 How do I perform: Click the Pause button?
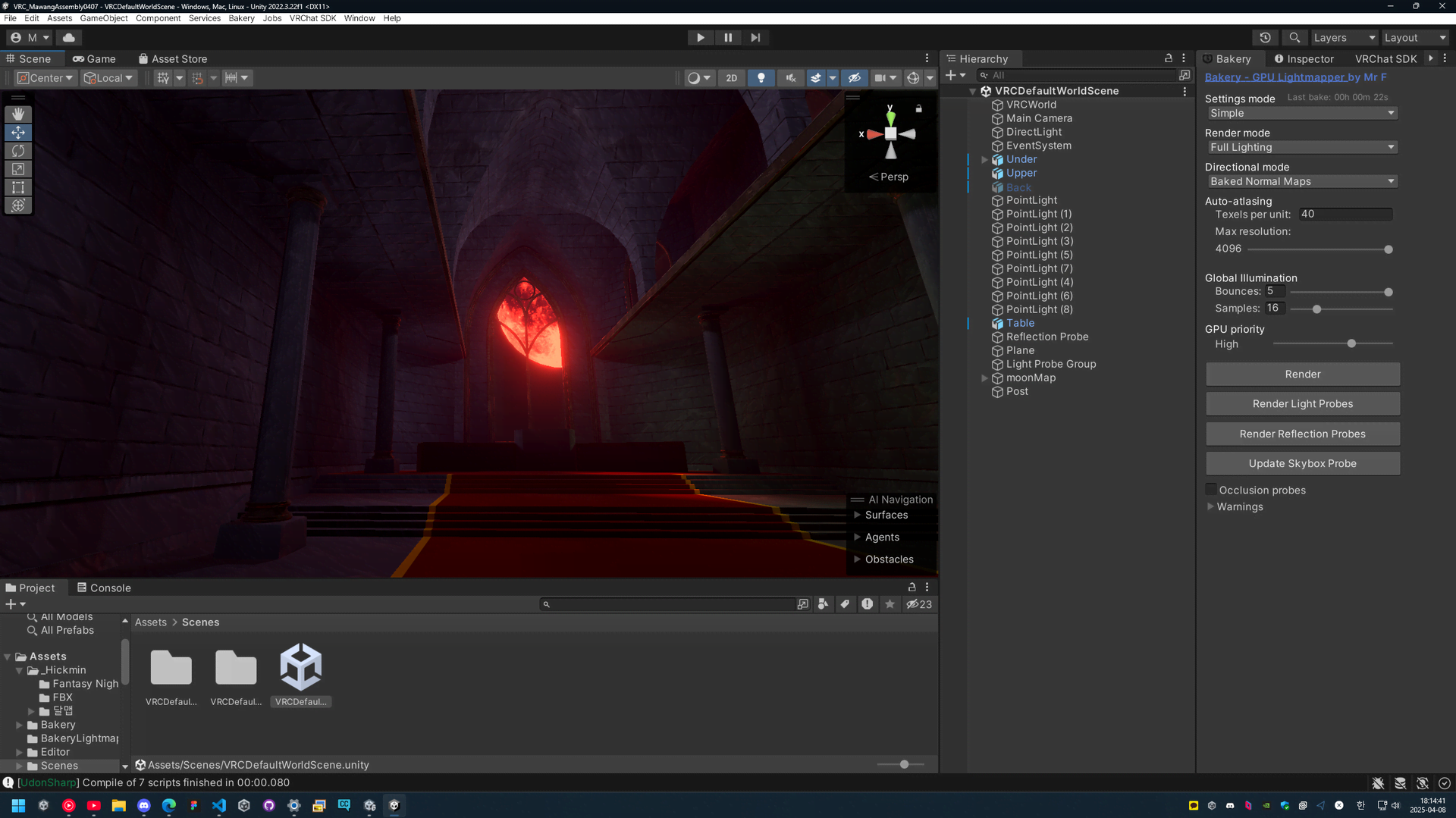[x=728, y=37]
